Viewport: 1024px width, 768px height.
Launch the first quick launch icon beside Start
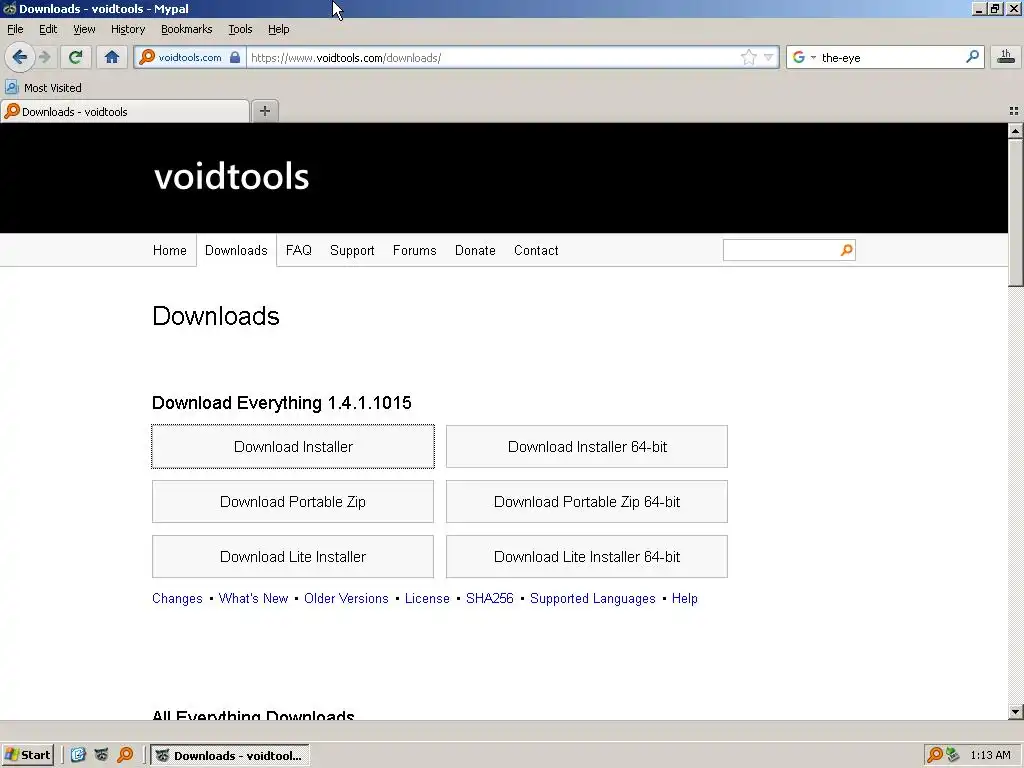[78, 755]
